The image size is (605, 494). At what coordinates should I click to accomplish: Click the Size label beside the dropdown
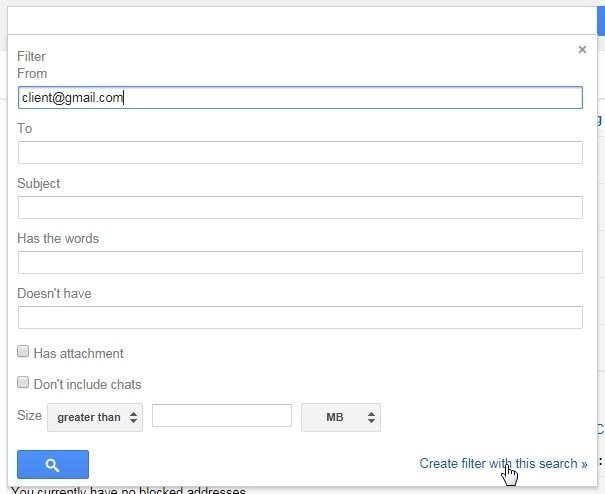point(29,416)
